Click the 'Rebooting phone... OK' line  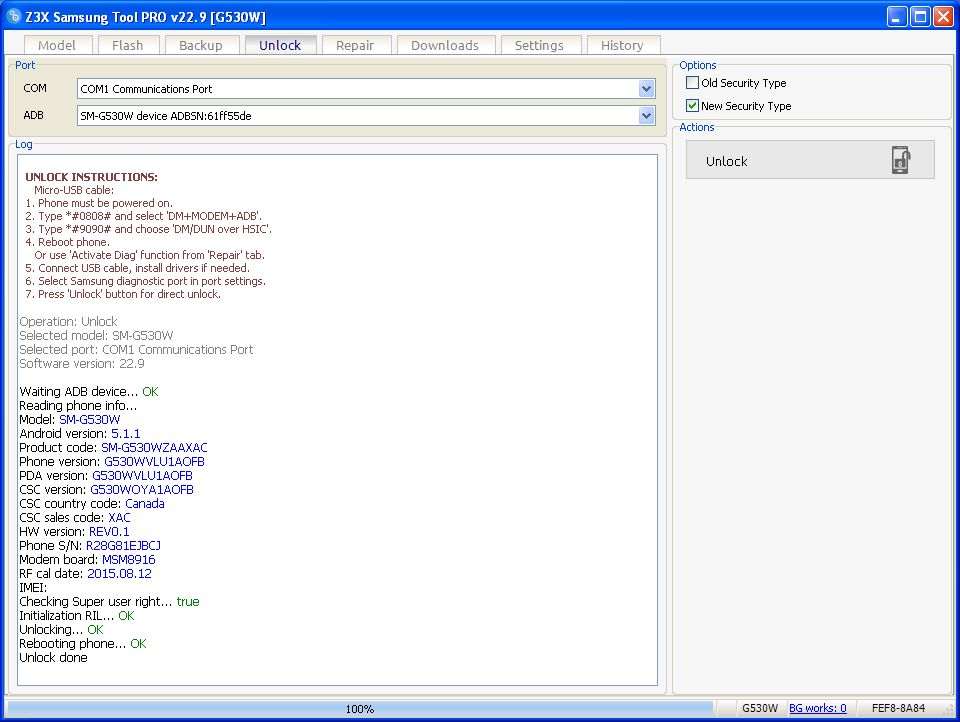click(83, 644)
